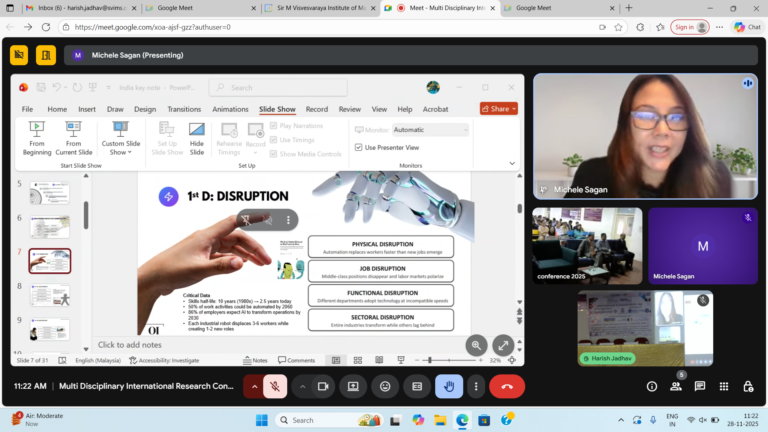Open the Copilot Chat button in browser
Screen dimensions: 768x432
click(x=747, y=27)
